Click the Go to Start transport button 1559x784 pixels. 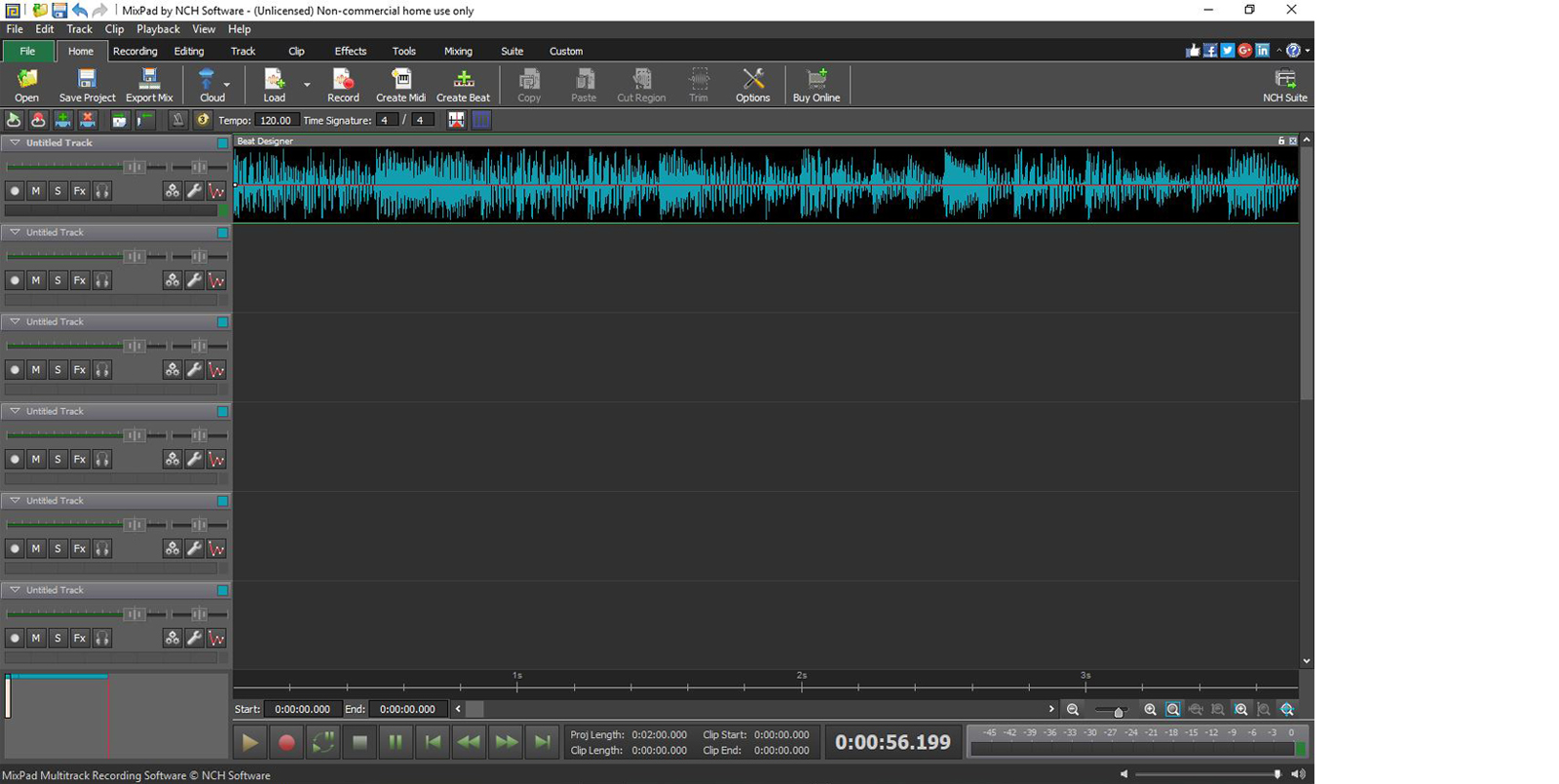(433, 742)
